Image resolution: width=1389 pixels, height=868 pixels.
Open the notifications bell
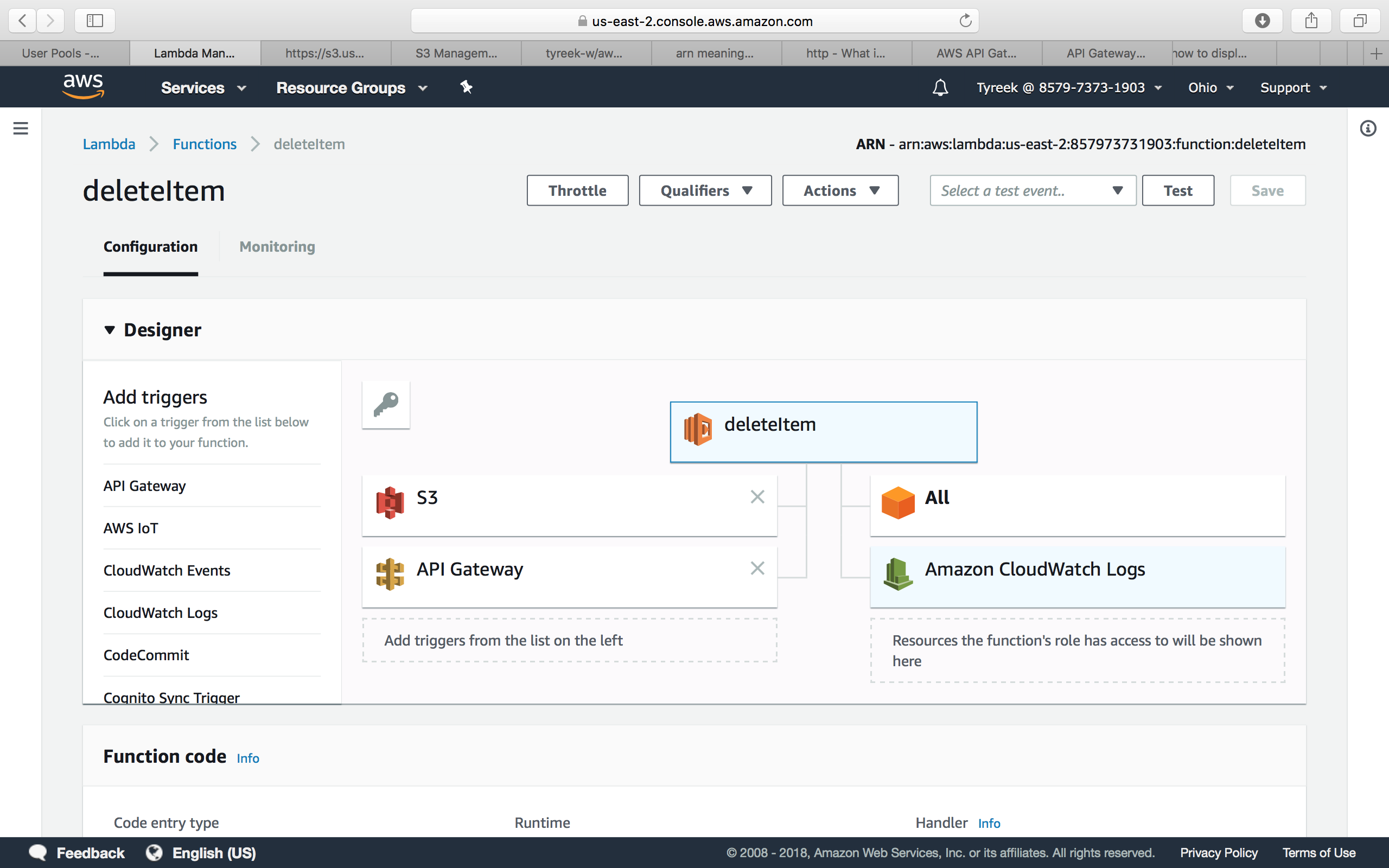[940, 88]
